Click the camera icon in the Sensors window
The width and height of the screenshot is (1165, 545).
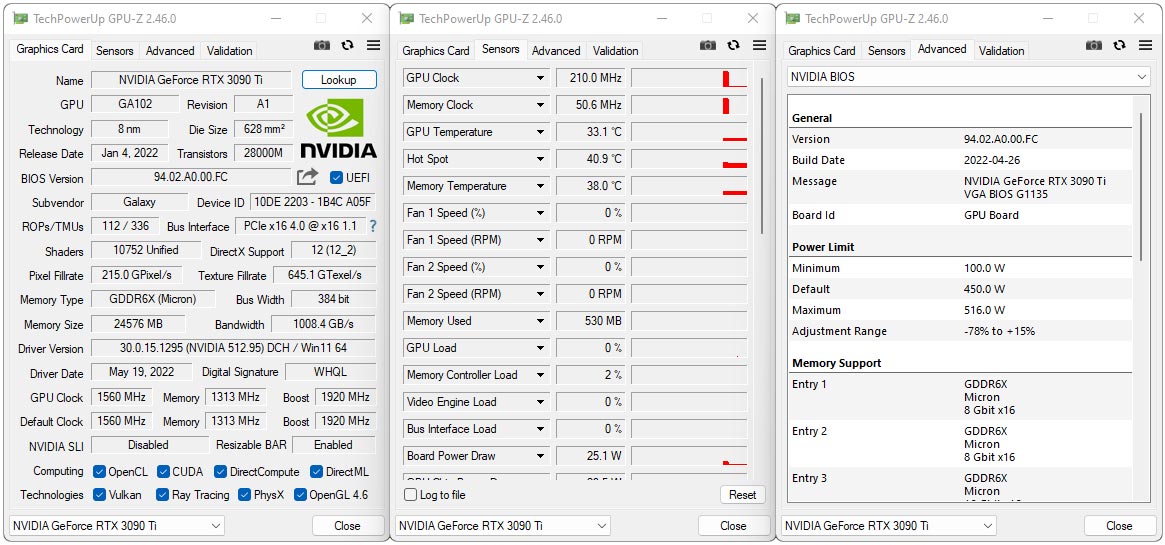click(708, 45)
